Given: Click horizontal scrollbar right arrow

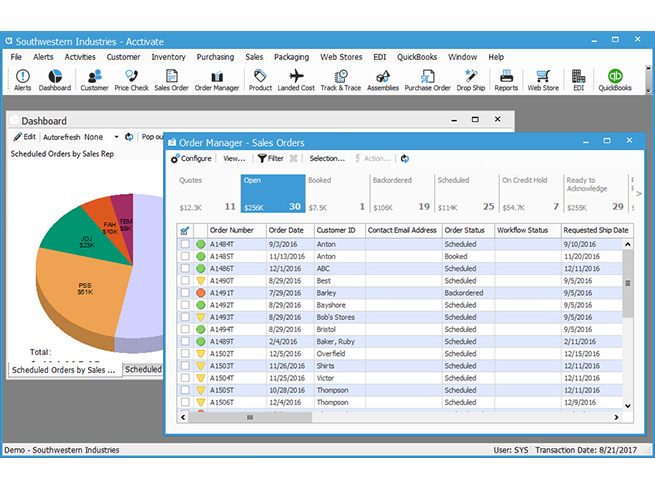Looking at the screenshot, I should 617,417.
